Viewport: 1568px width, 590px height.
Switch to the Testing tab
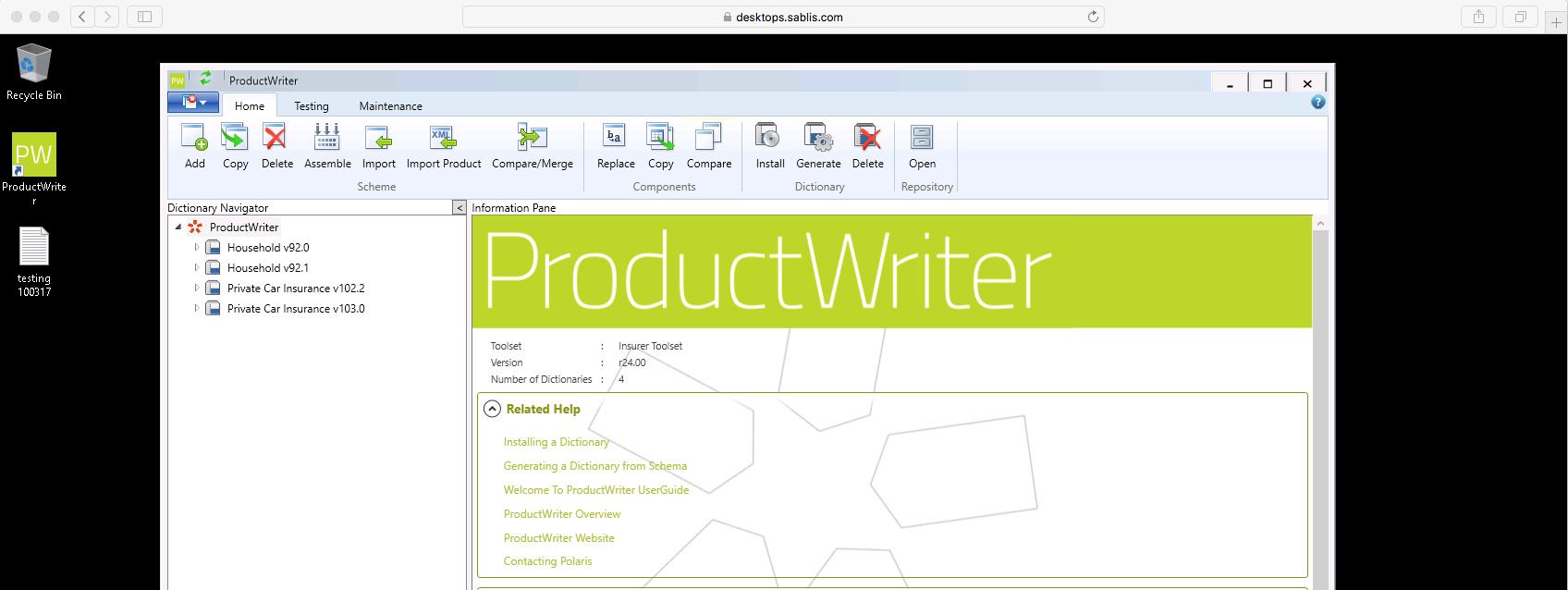click(x=312, y=106)
